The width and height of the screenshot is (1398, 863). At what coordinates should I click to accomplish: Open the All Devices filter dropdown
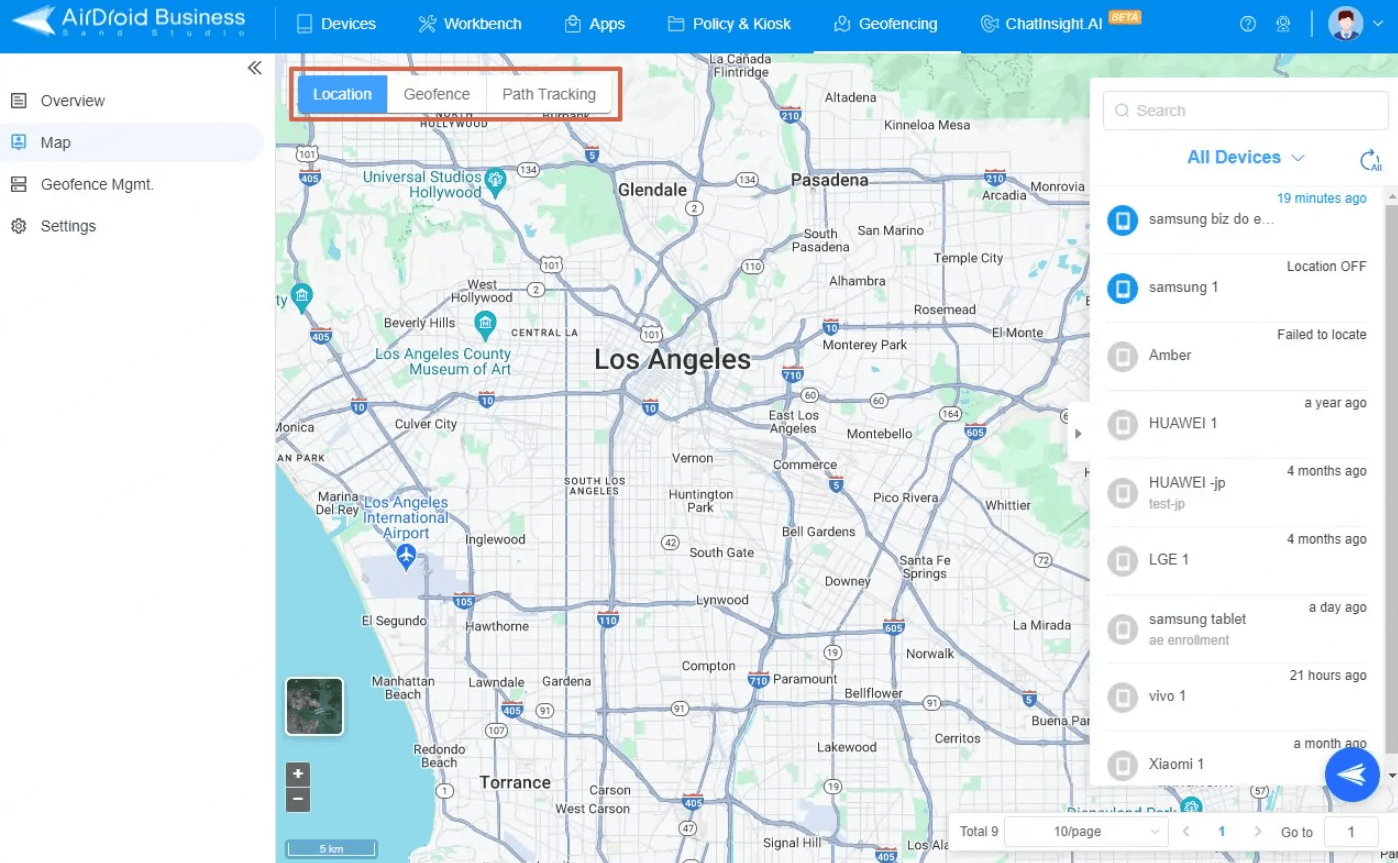[1245, 157]
